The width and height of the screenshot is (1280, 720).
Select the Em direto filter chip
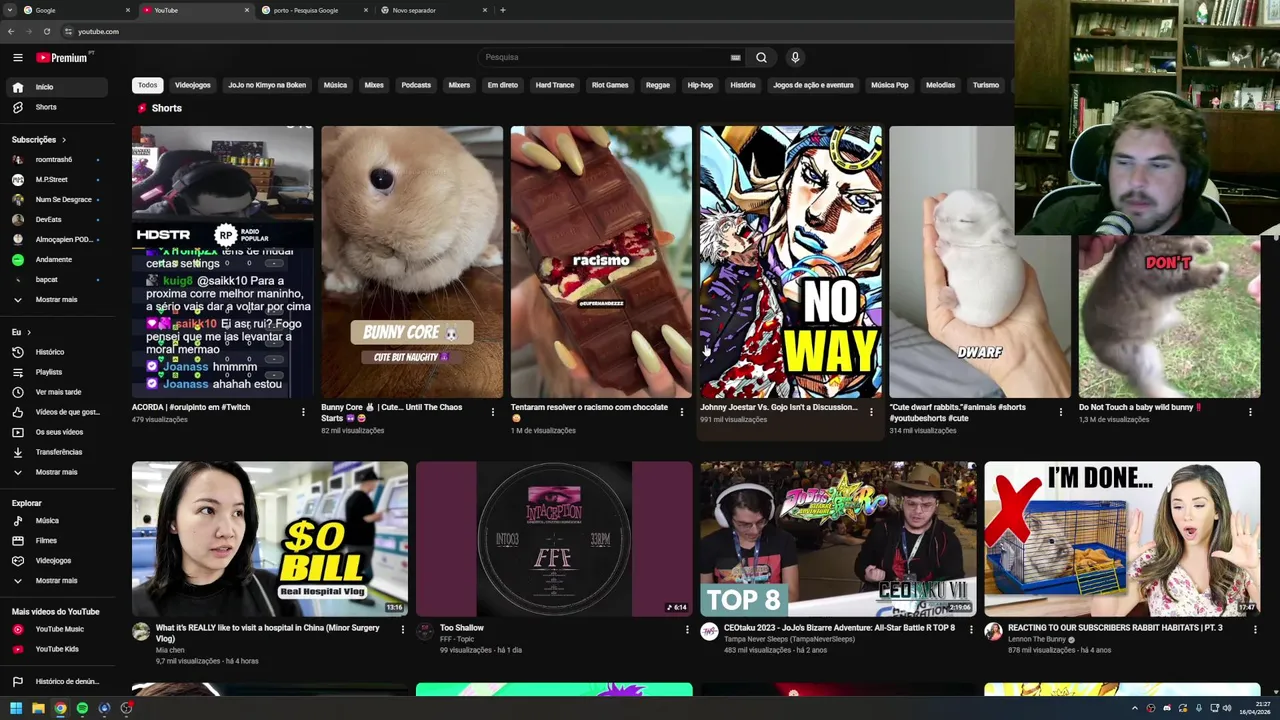coord(503,85)
